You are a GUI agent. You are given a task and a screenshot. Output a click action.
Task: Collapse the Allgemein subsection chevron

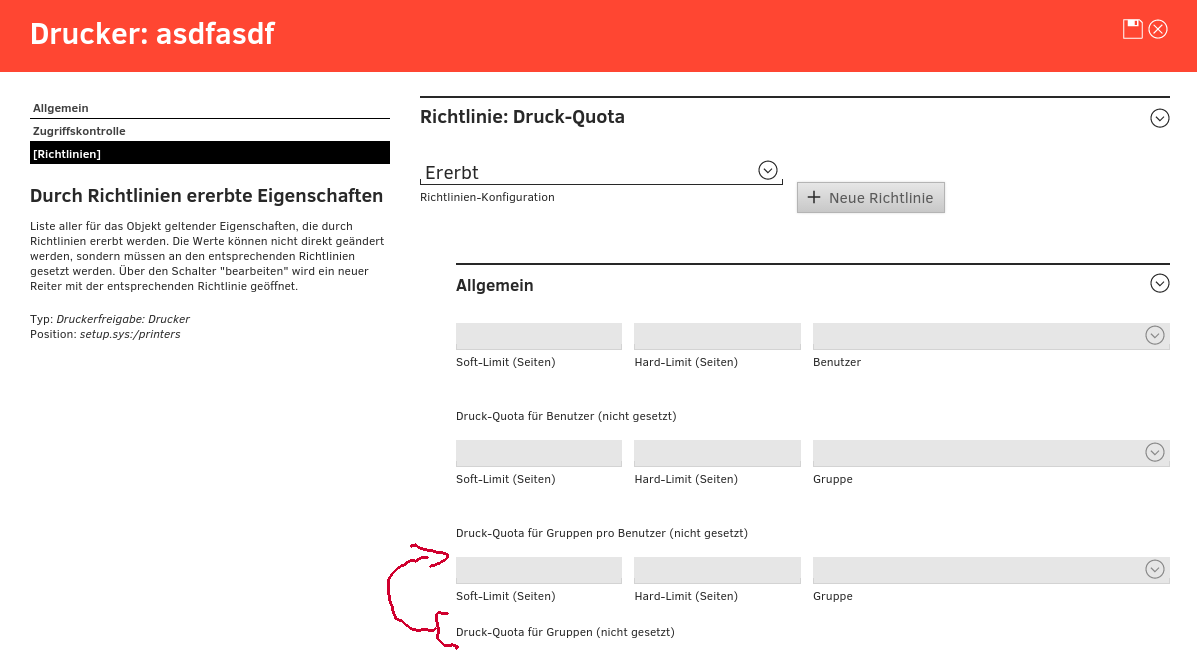point(1159,284)
